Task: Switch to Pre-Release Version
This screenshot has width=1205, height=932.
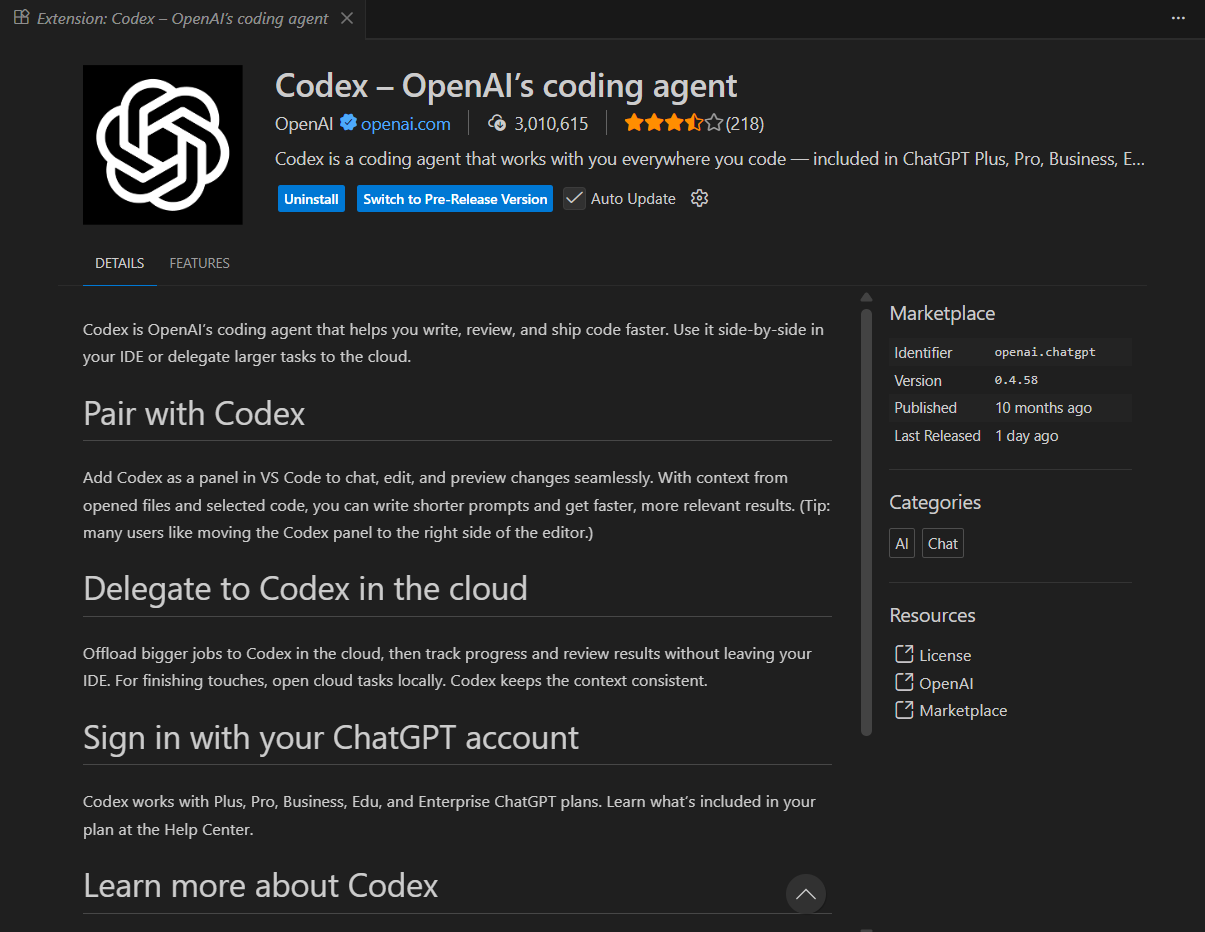Action: tap(455, 199)
